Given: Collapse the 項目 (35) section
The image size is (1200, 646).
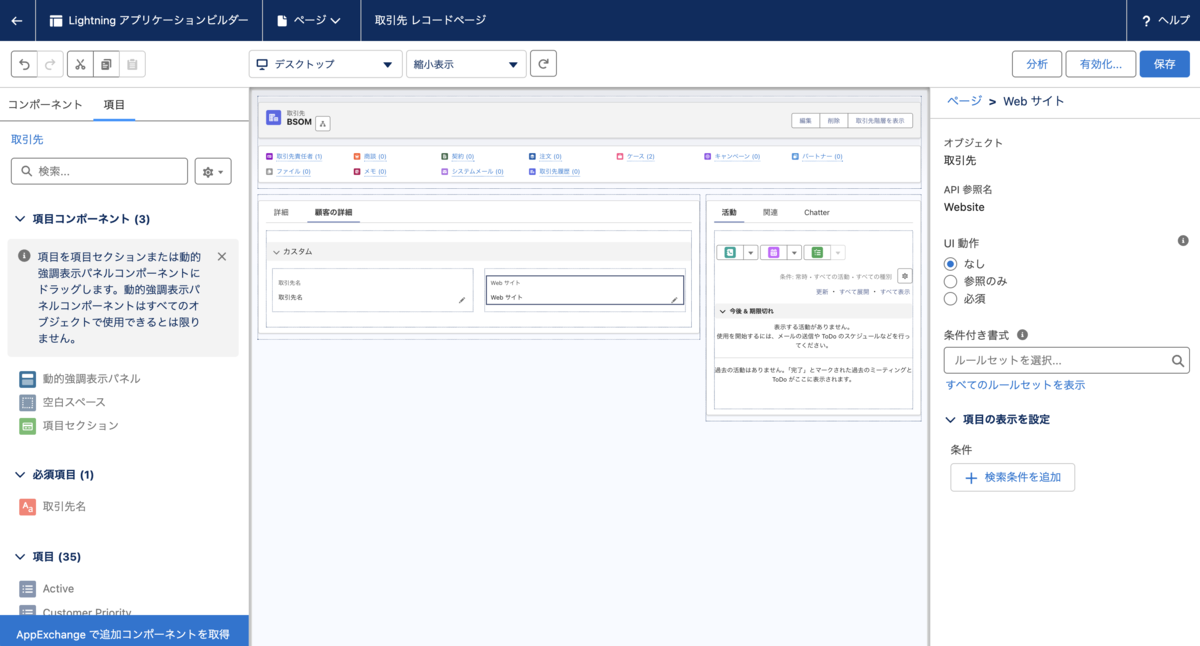Looking at the screenshot, I should (22, 557).
